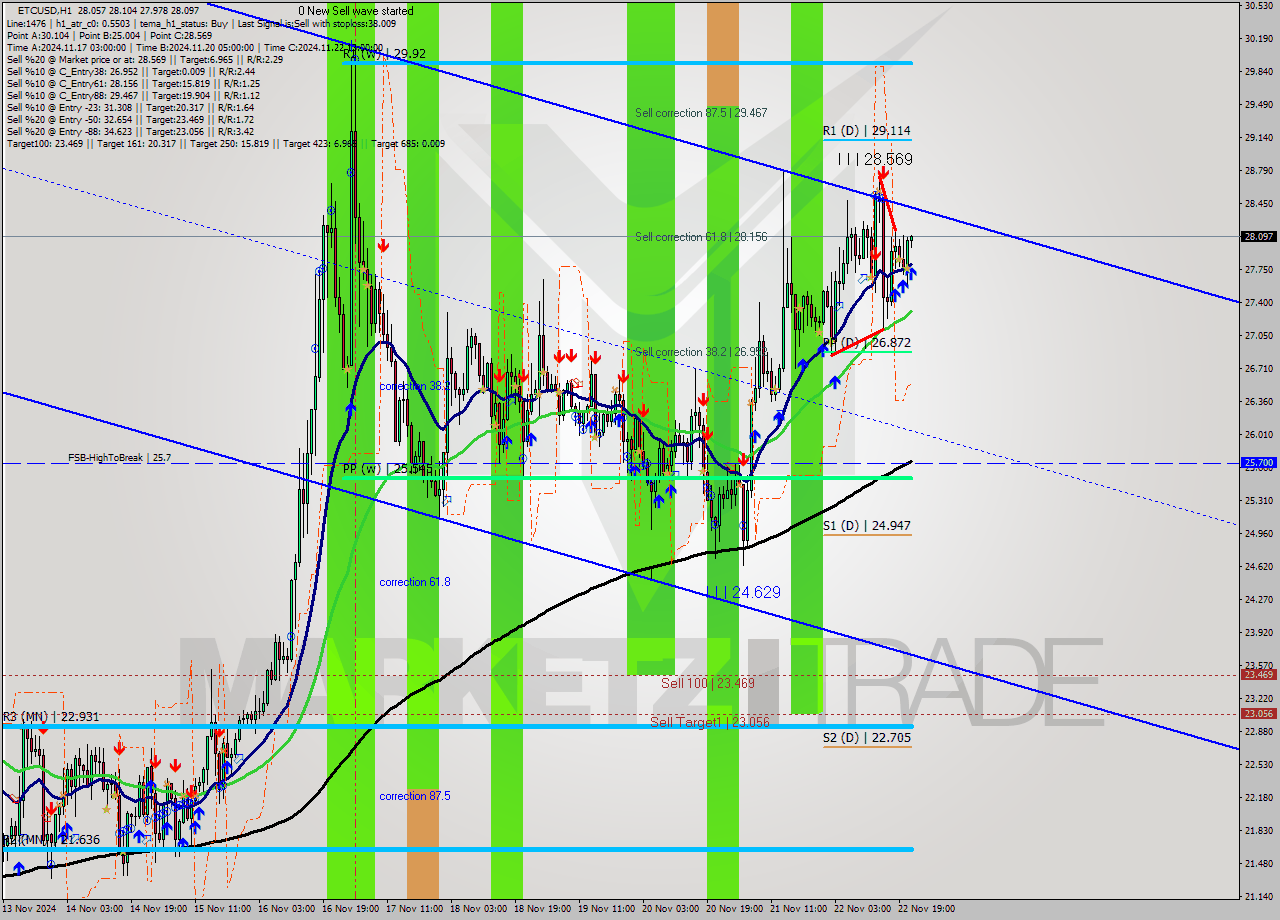Select the 'Target100: 23.469' targets summary line
The width and height of the screenshot is (1280, 920).
(225, 144)
